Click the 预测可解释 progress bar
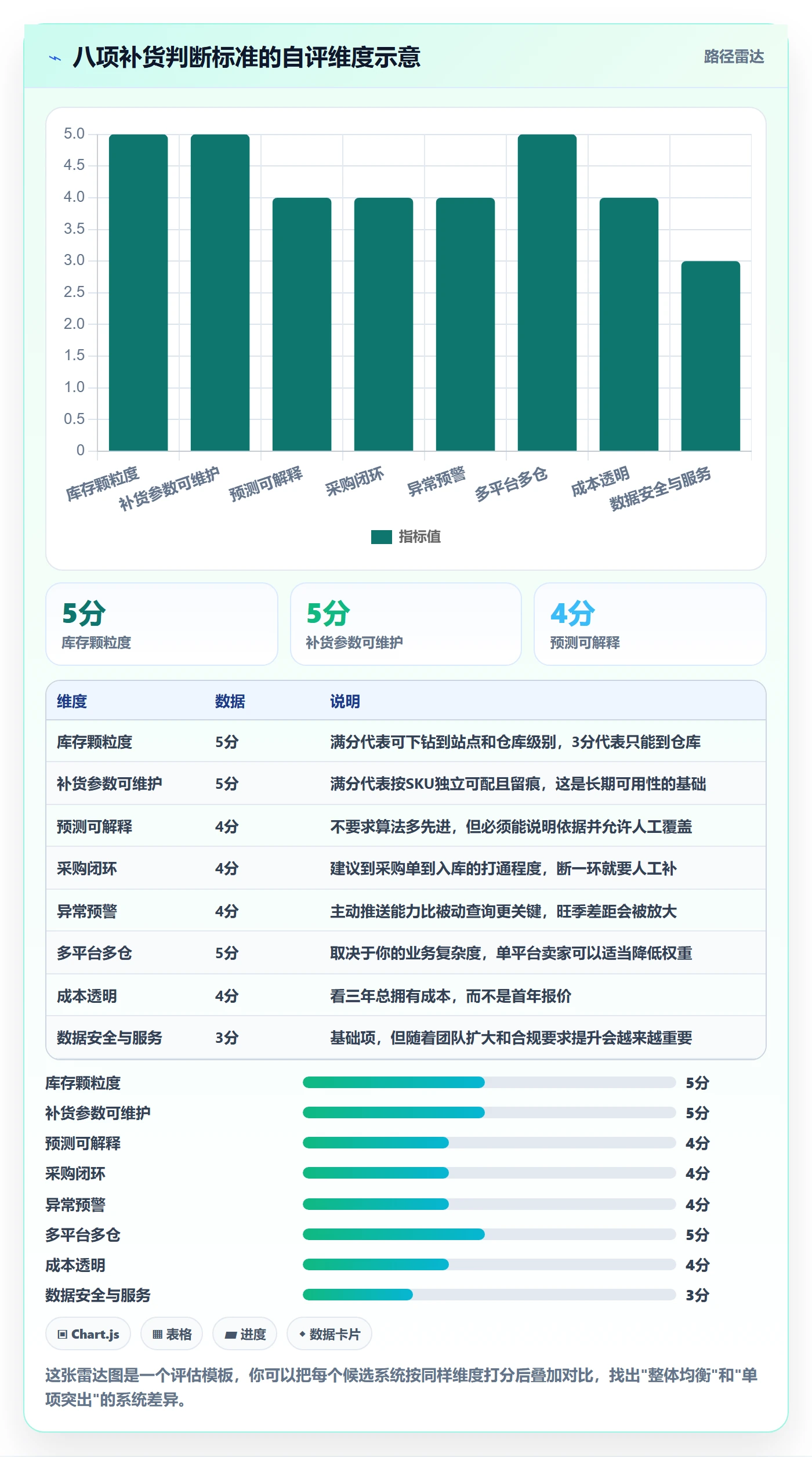812x1457 pixels. tap(489, 1143)
